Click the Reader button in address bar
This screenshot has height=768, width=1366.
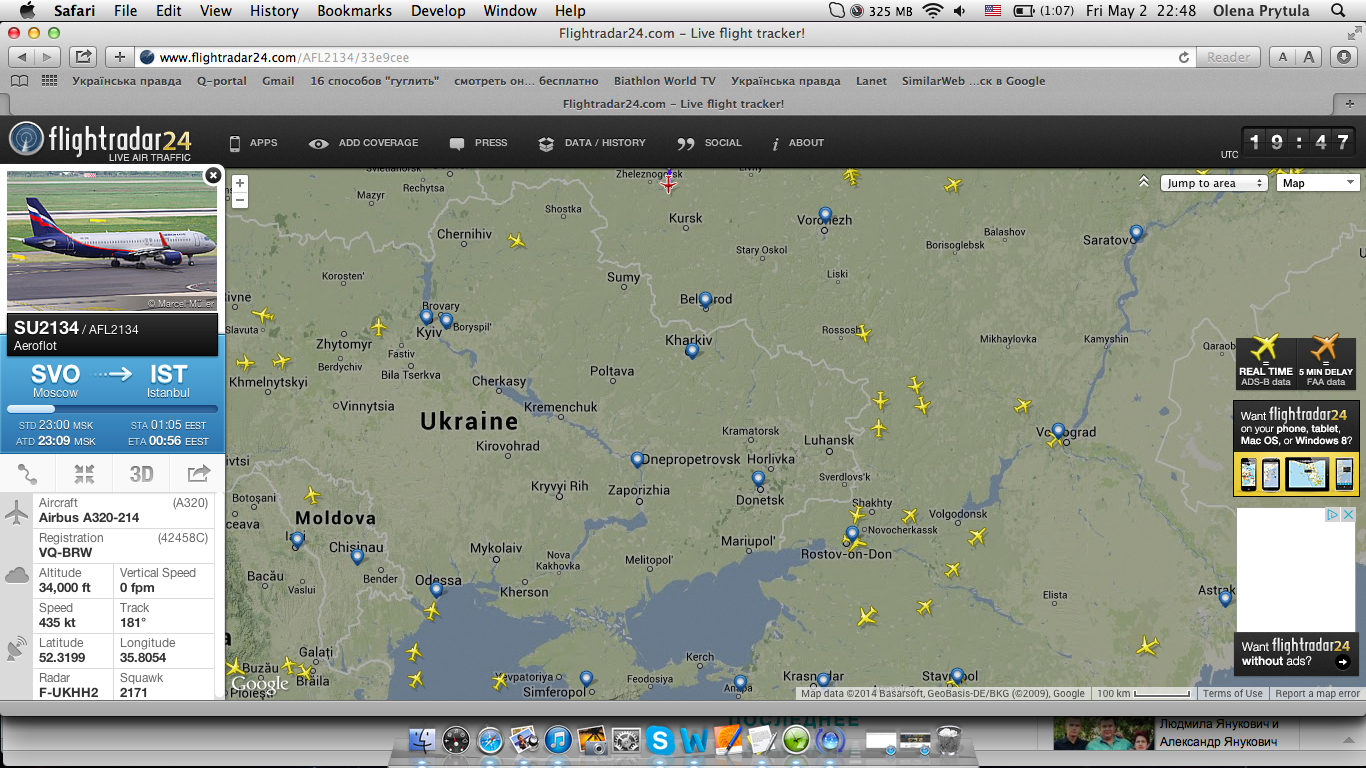click(x=1227, y=58)
